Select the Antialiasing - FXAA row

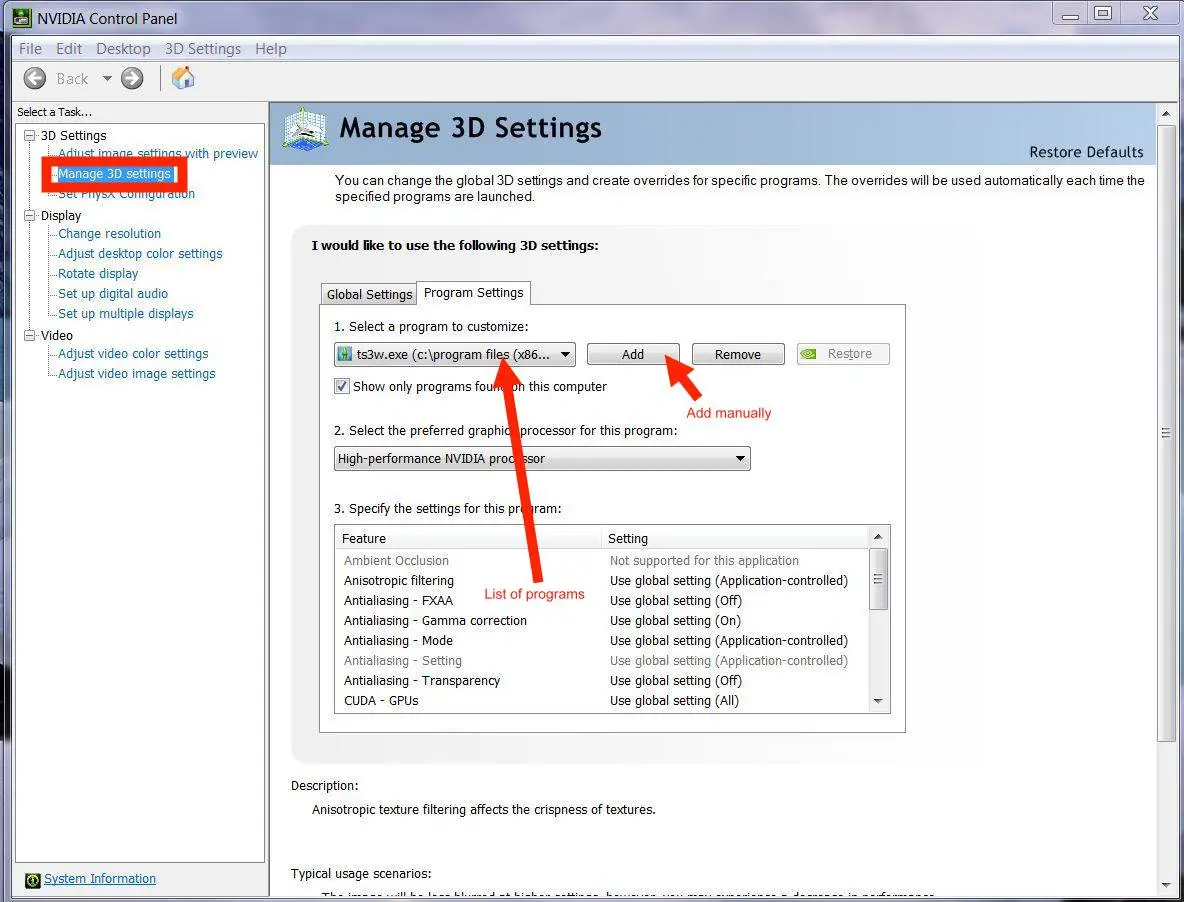pyautogui.click(x=602, y=601)
